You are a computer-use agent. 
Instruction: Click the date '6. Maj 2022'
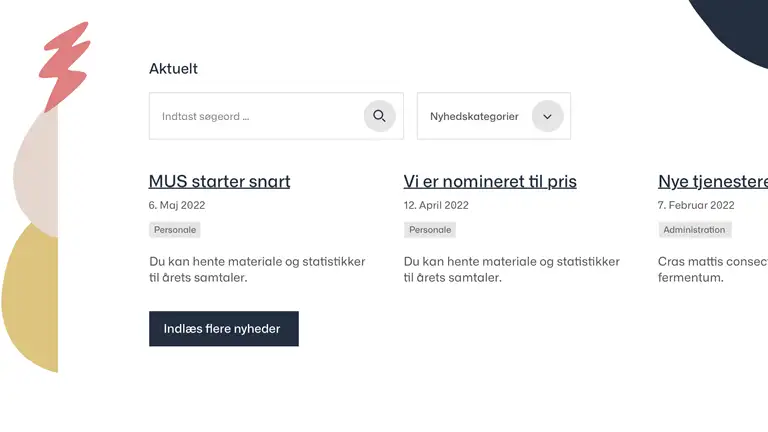177,205
